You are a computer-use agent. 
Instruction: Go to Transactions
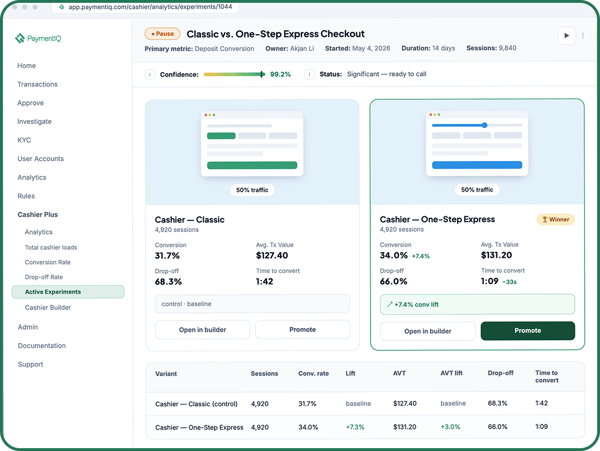pos(38,84)
